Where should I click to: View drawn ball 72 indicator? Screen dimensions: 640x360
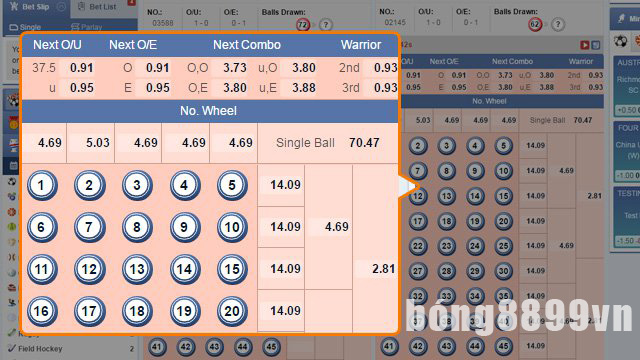302,25
